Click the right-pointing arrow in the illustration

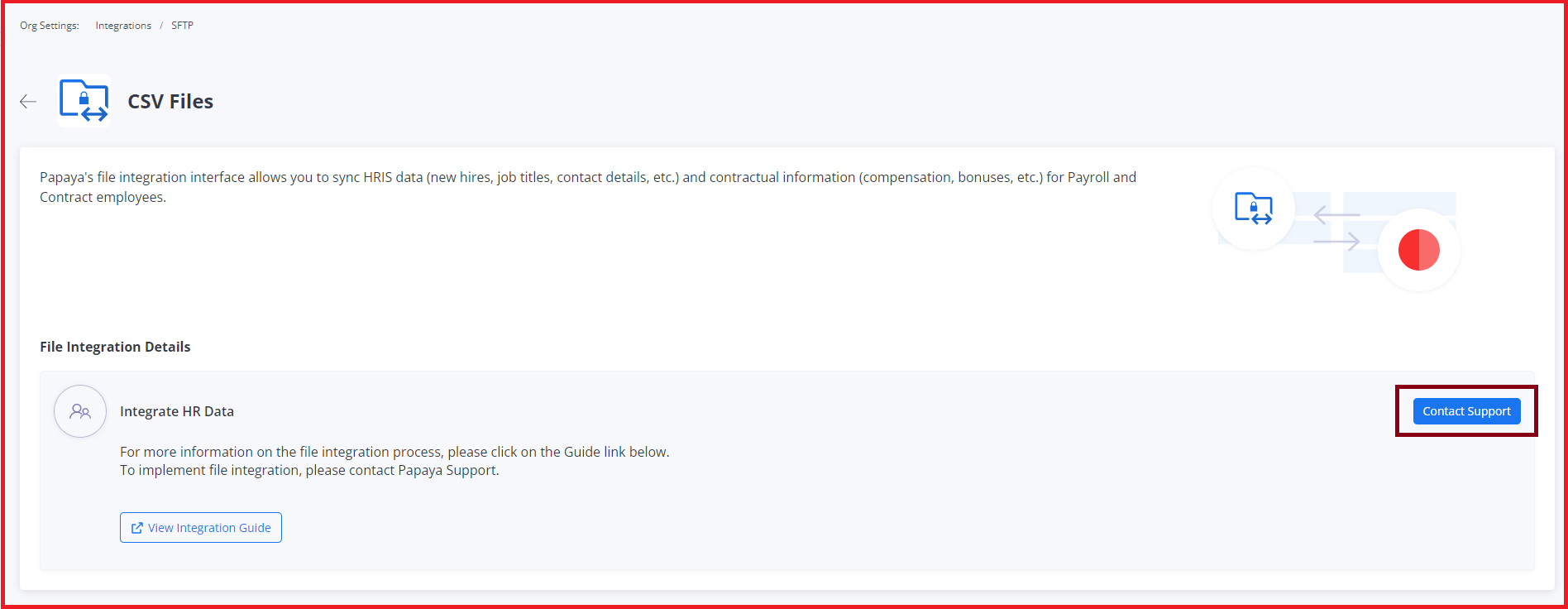point(1336,241)
